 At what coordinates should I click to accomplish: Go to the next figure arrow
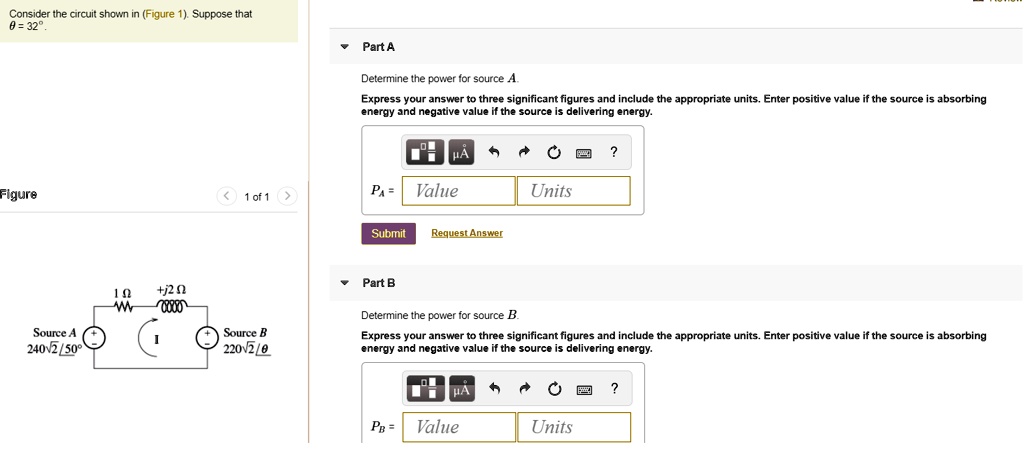tap(287, 196)
